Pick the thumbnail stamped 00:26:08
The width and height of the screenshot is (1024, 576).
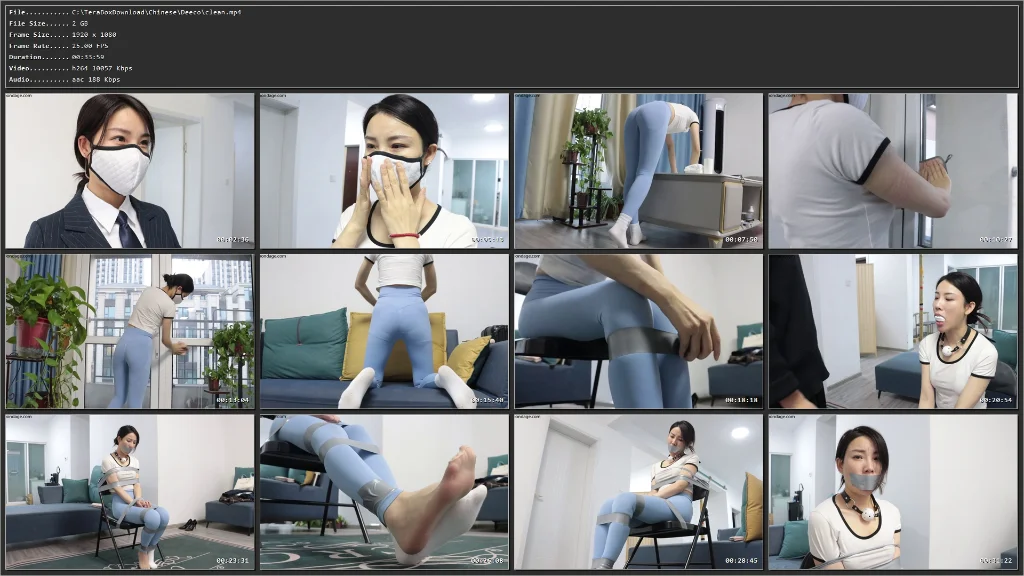point(384,492)
